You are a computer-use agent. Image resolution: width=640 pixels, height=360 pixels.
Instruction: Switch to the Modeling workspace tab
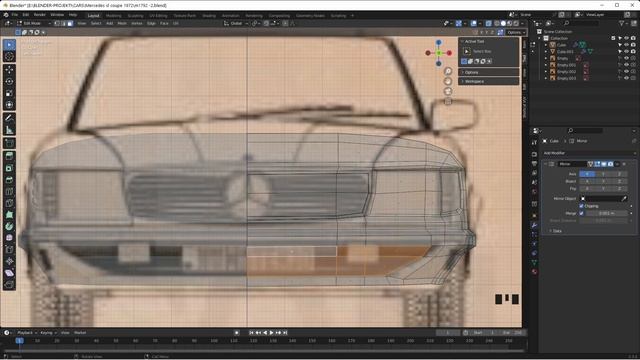pos(114,16)
